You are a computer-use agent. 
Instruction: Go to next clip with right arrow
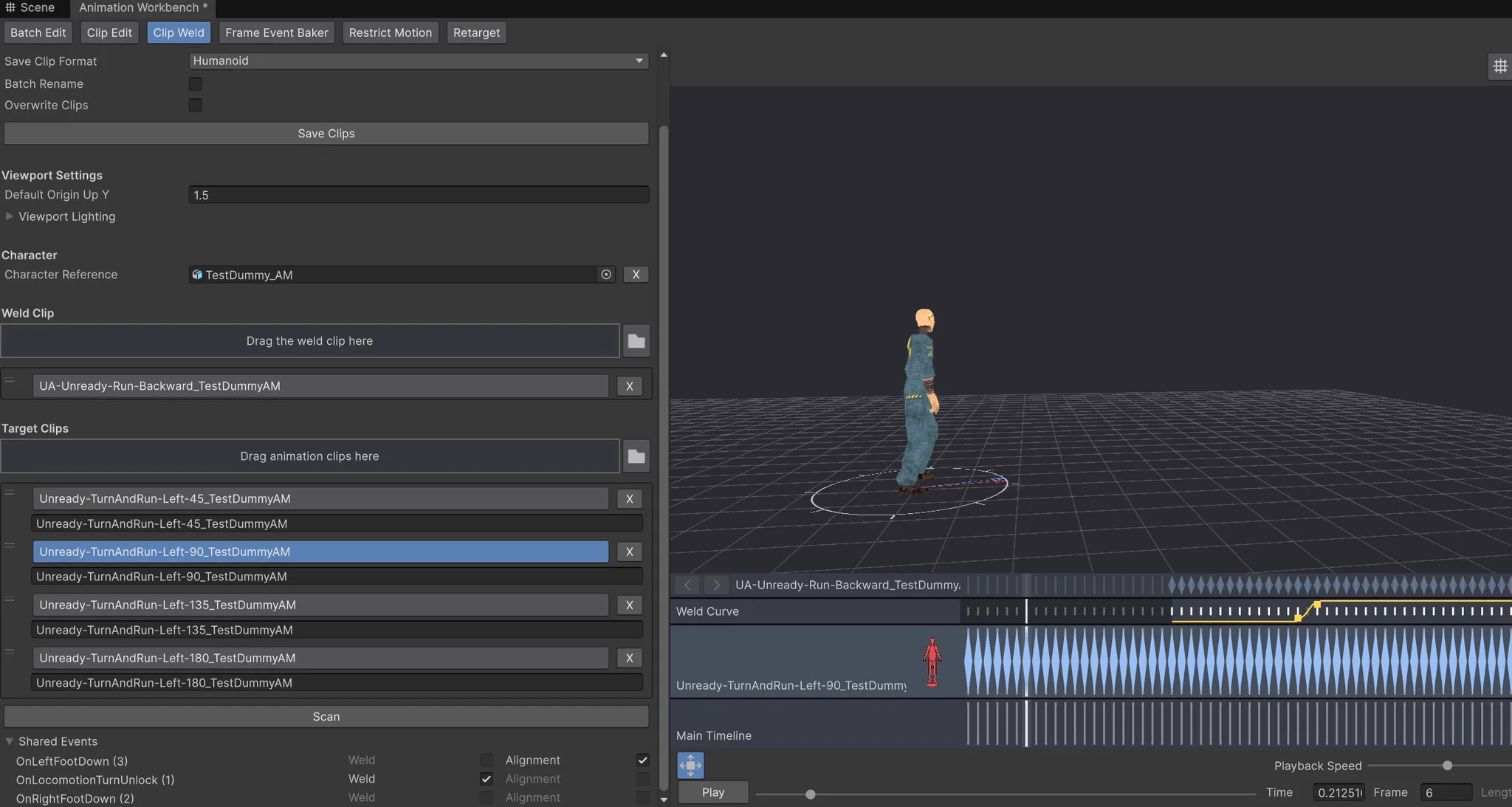pyautogui.click(x=715, y=585)
